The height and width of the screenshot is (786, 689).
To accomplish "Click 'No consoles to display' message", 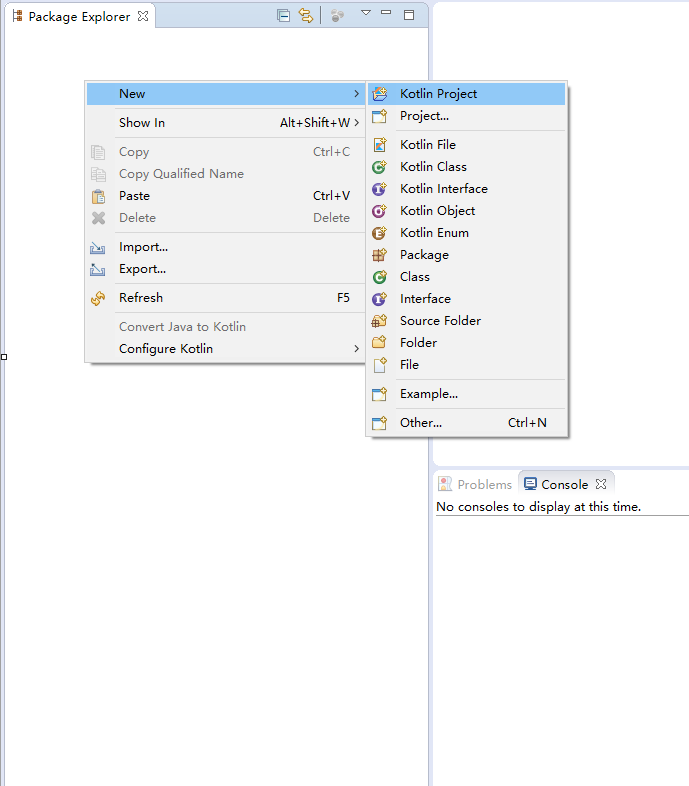I will (539, 507).
